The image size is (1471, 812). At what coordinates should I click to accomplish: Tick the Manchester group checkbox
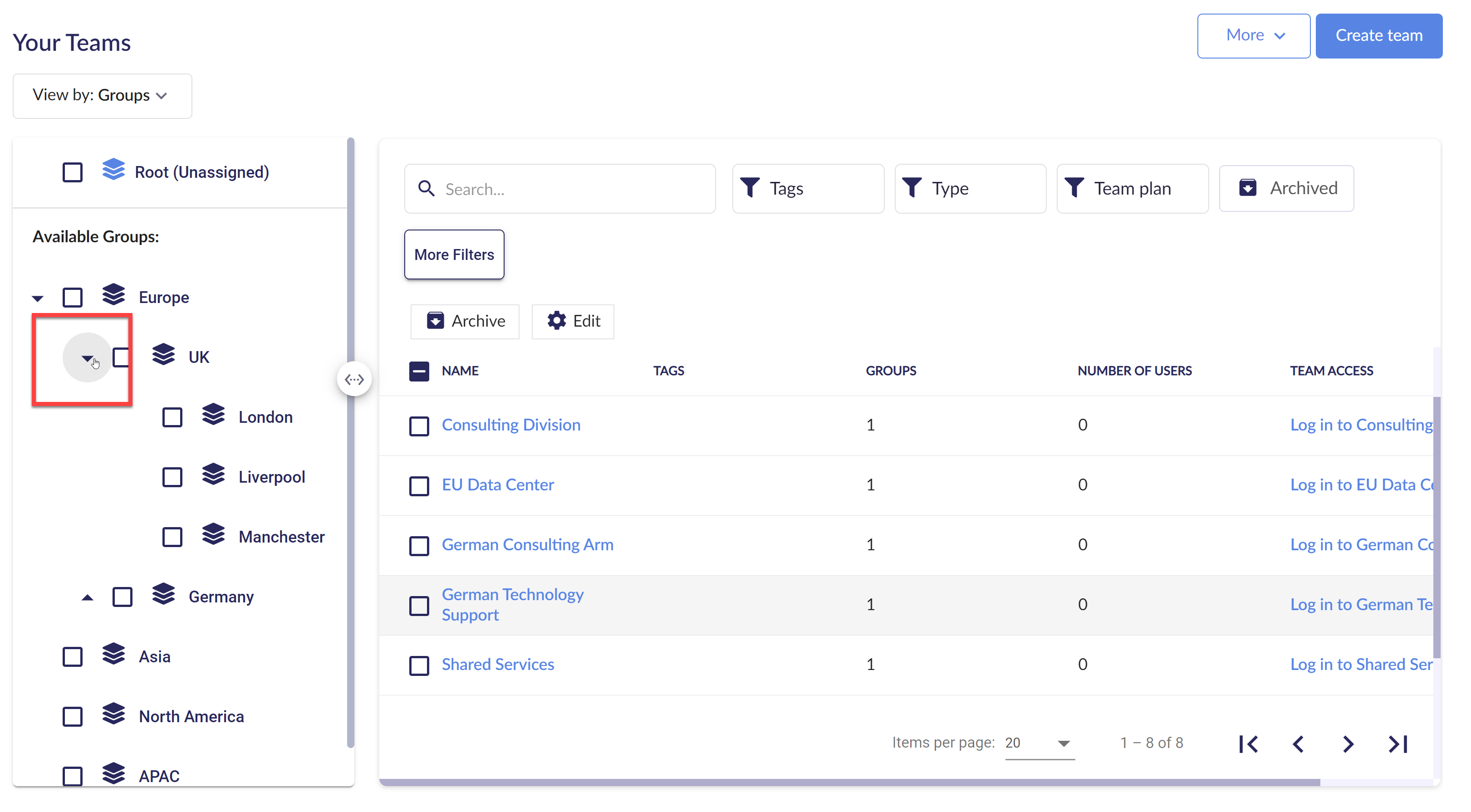(x=172, y=538)
